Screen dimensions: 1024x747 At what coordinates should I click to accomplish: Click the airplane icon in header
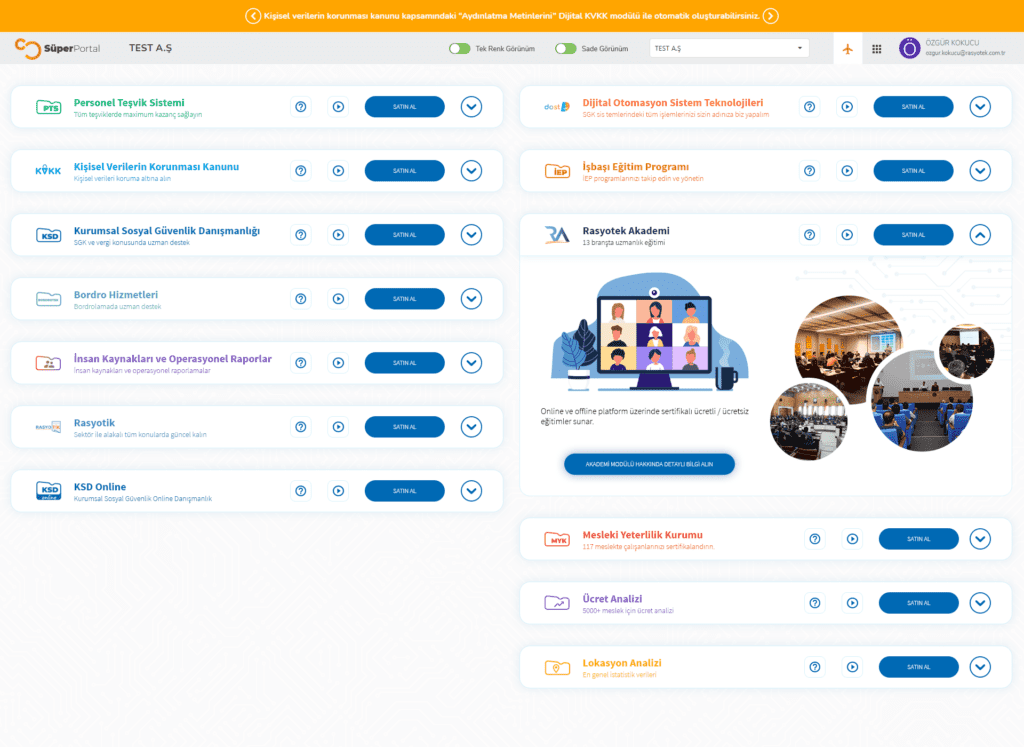point(848,48)
